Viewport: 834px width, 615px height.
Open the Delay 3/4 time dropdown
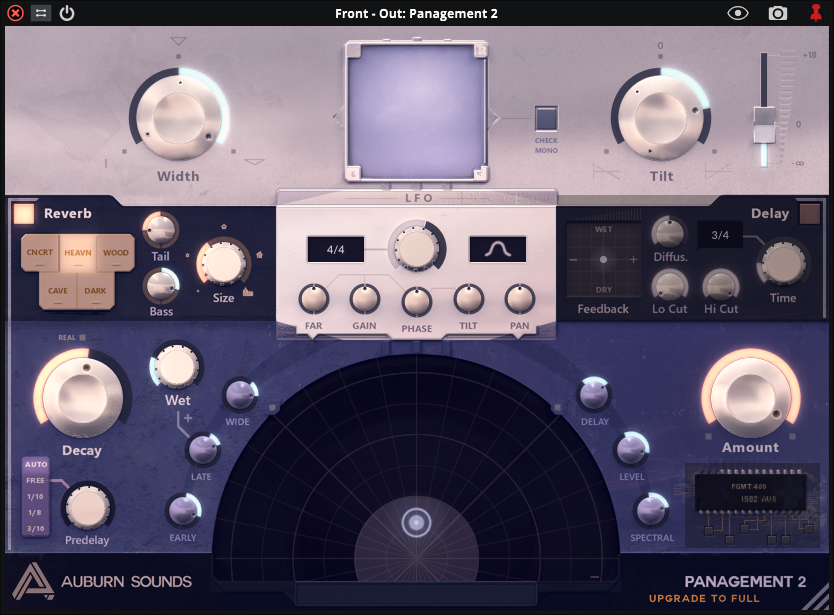(x=719, y=235)
